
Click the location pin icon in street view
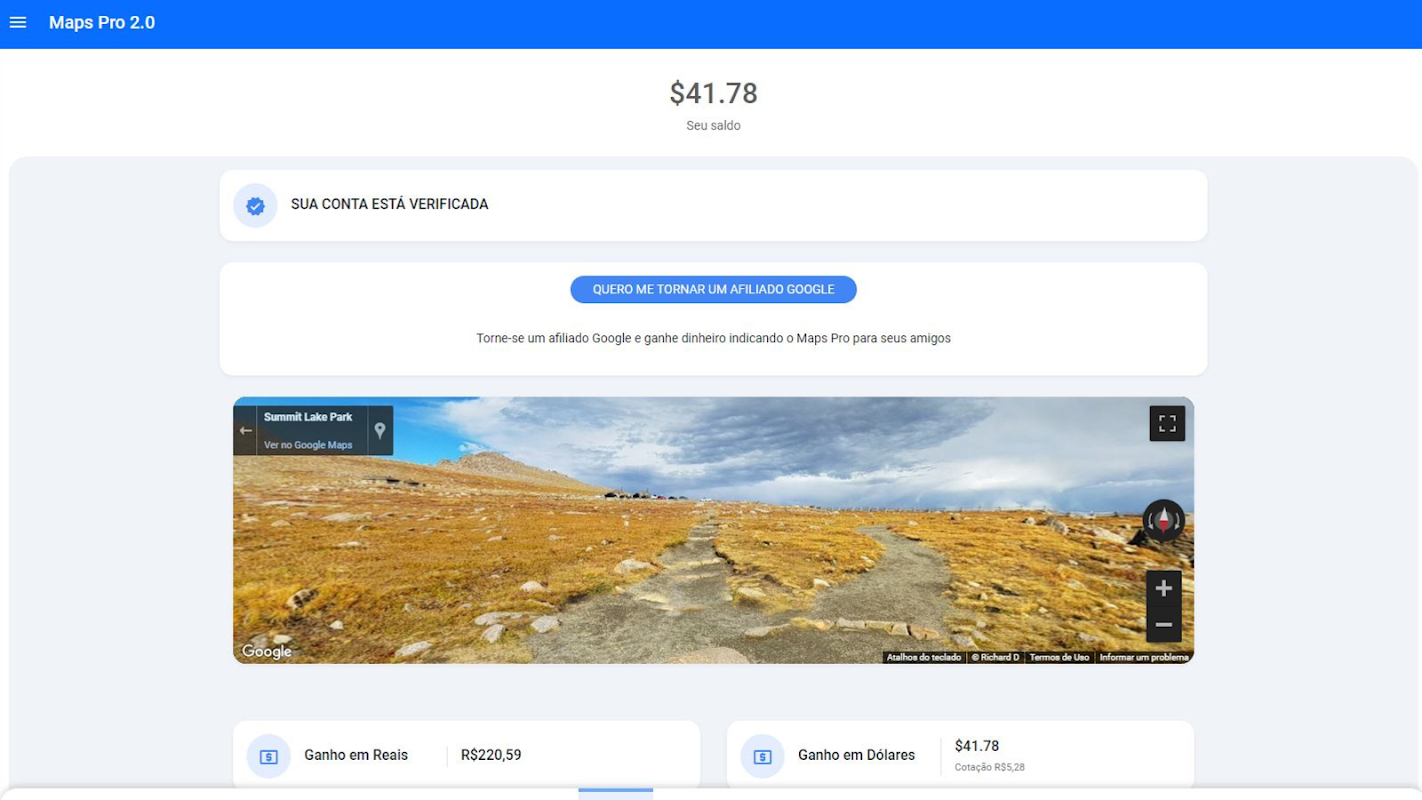point(380,431)
